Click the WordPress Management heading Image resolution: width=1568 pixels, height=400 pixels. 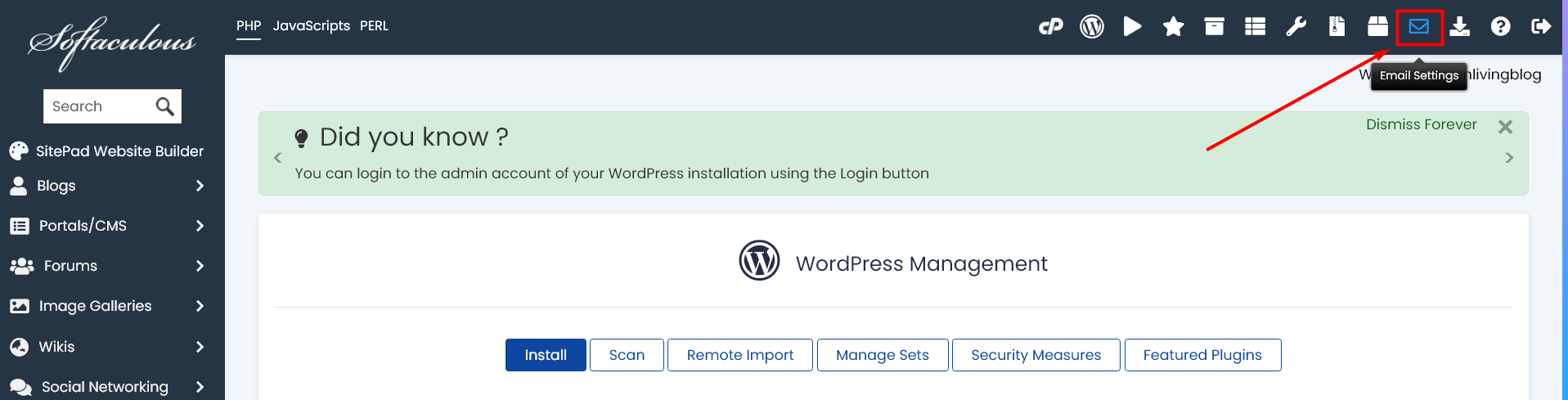[921, 264]
